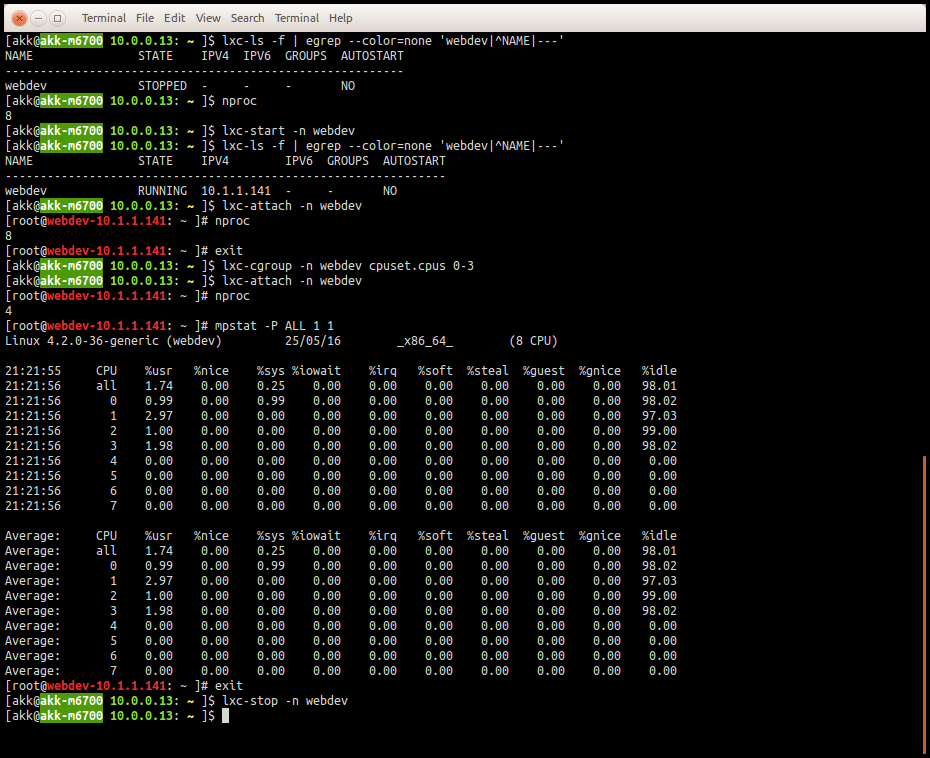Click '1.98' in the Average CPU 3 row

[x=159, y=610]
